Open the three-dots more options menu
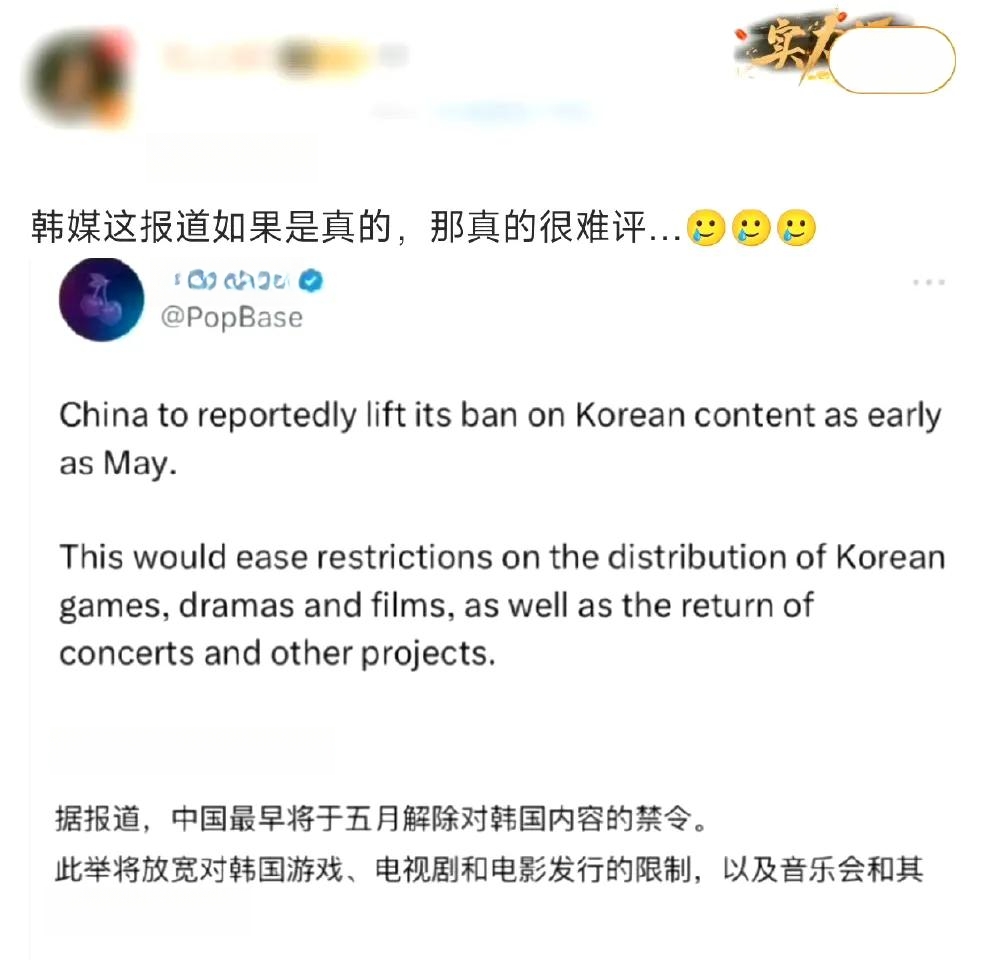 [929, 282]
